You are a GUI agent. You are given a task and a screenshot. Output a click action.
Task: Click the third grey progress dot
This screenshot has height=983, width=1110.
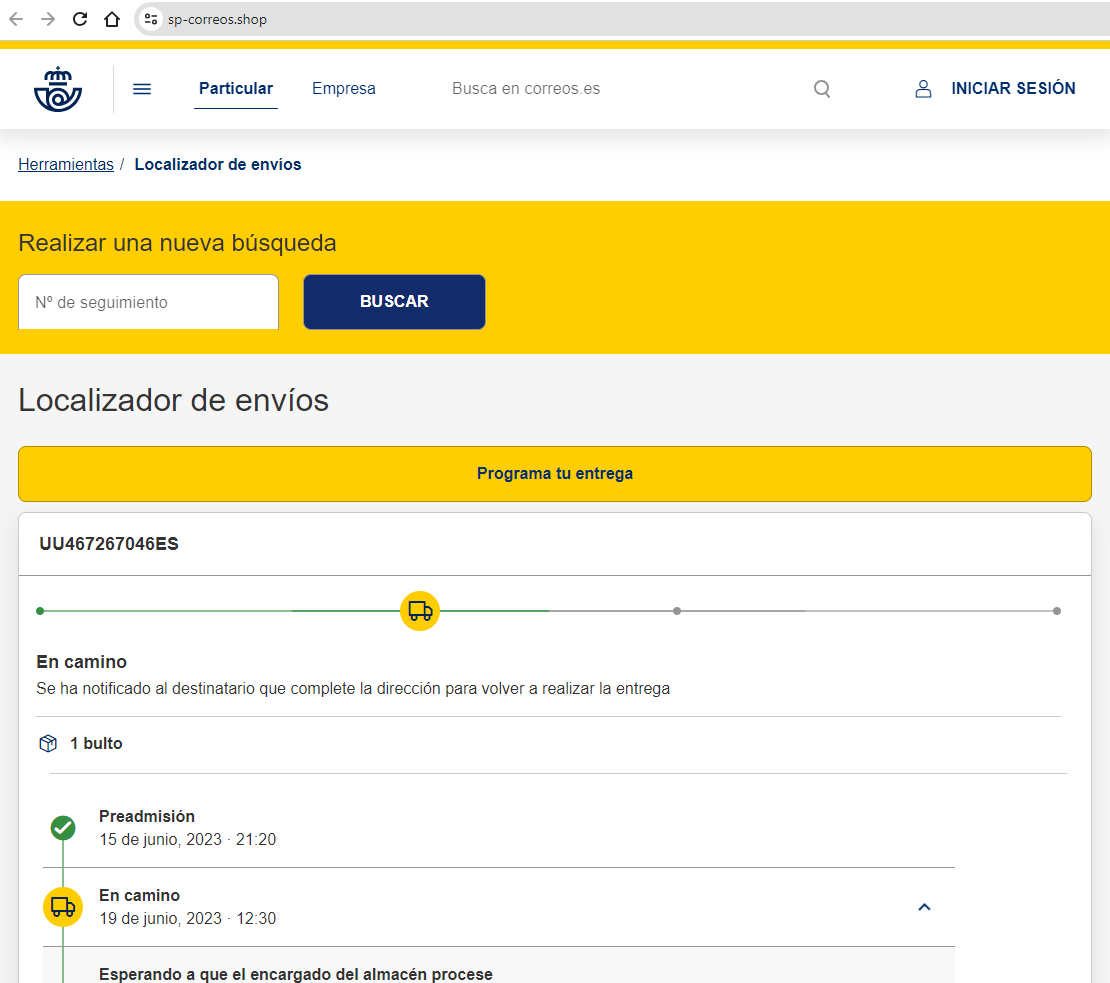677,611
